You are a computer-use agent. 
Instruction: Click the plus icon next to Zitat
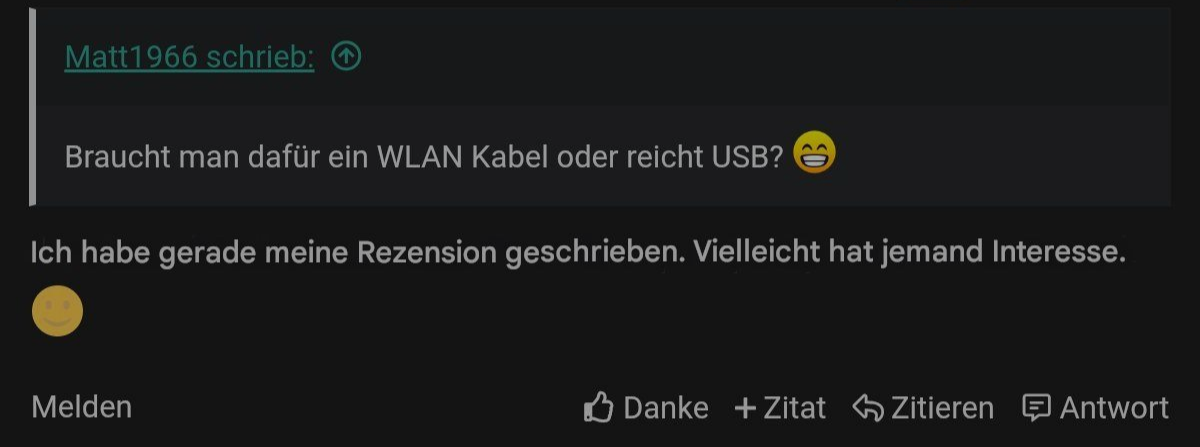745,408
